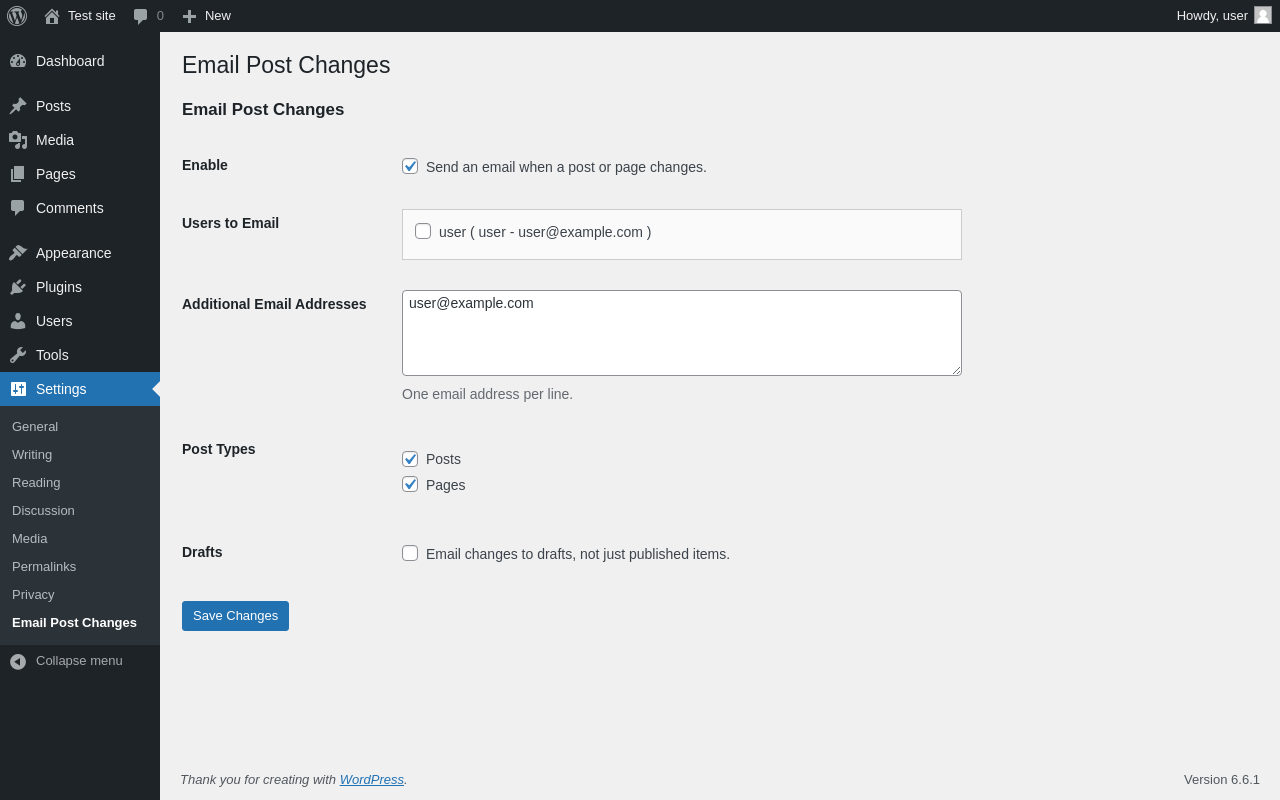This screenshot has height=800, width=1280.
Task: Click the Dashboard gauge icon
Action: 18,61
